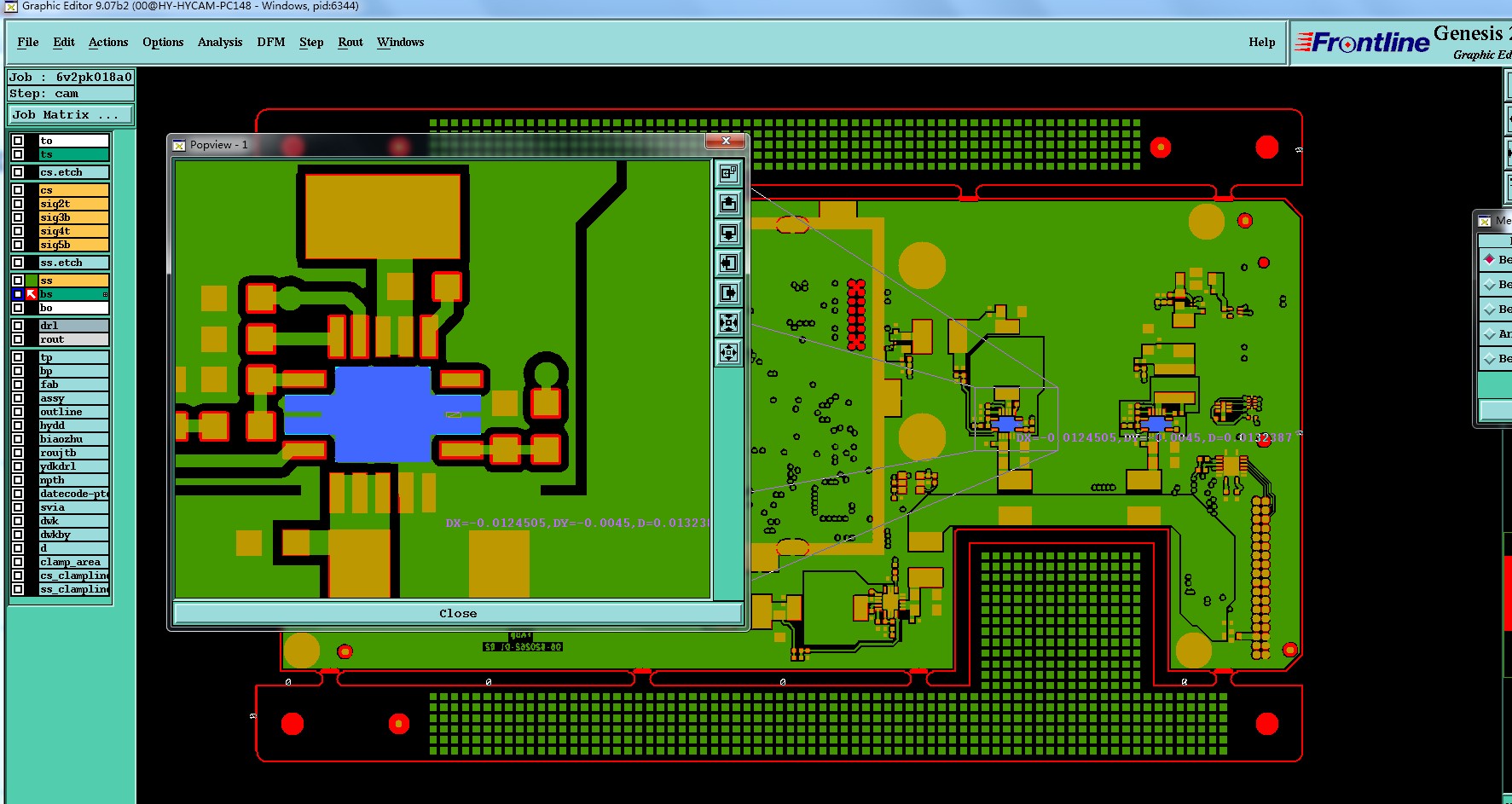Open the Edit menu
The width and height of the screenshot is (1512, 804).
[64, 42]
